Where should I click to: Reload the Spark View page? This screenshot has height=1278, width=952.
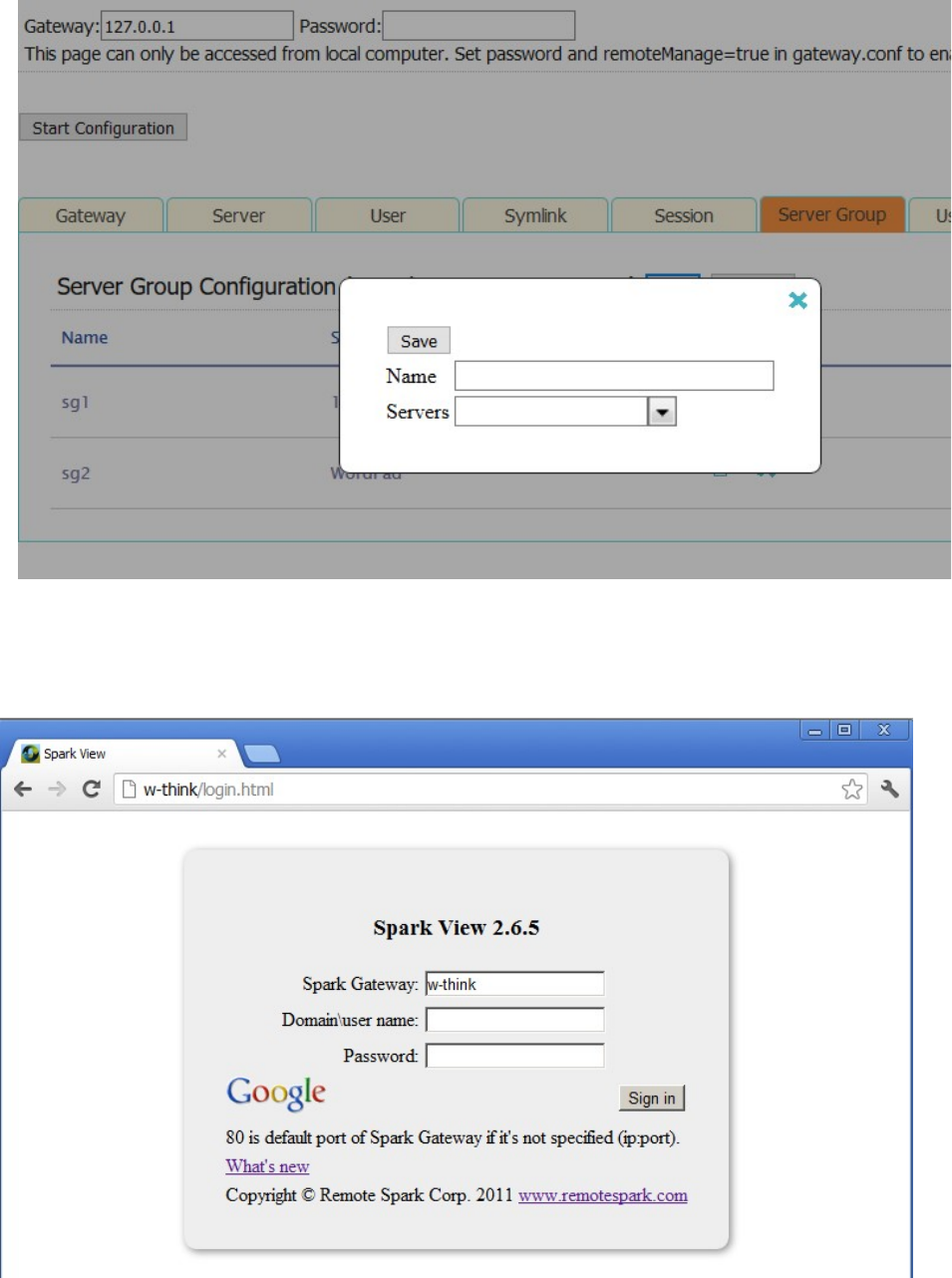[x=91, y=790]
